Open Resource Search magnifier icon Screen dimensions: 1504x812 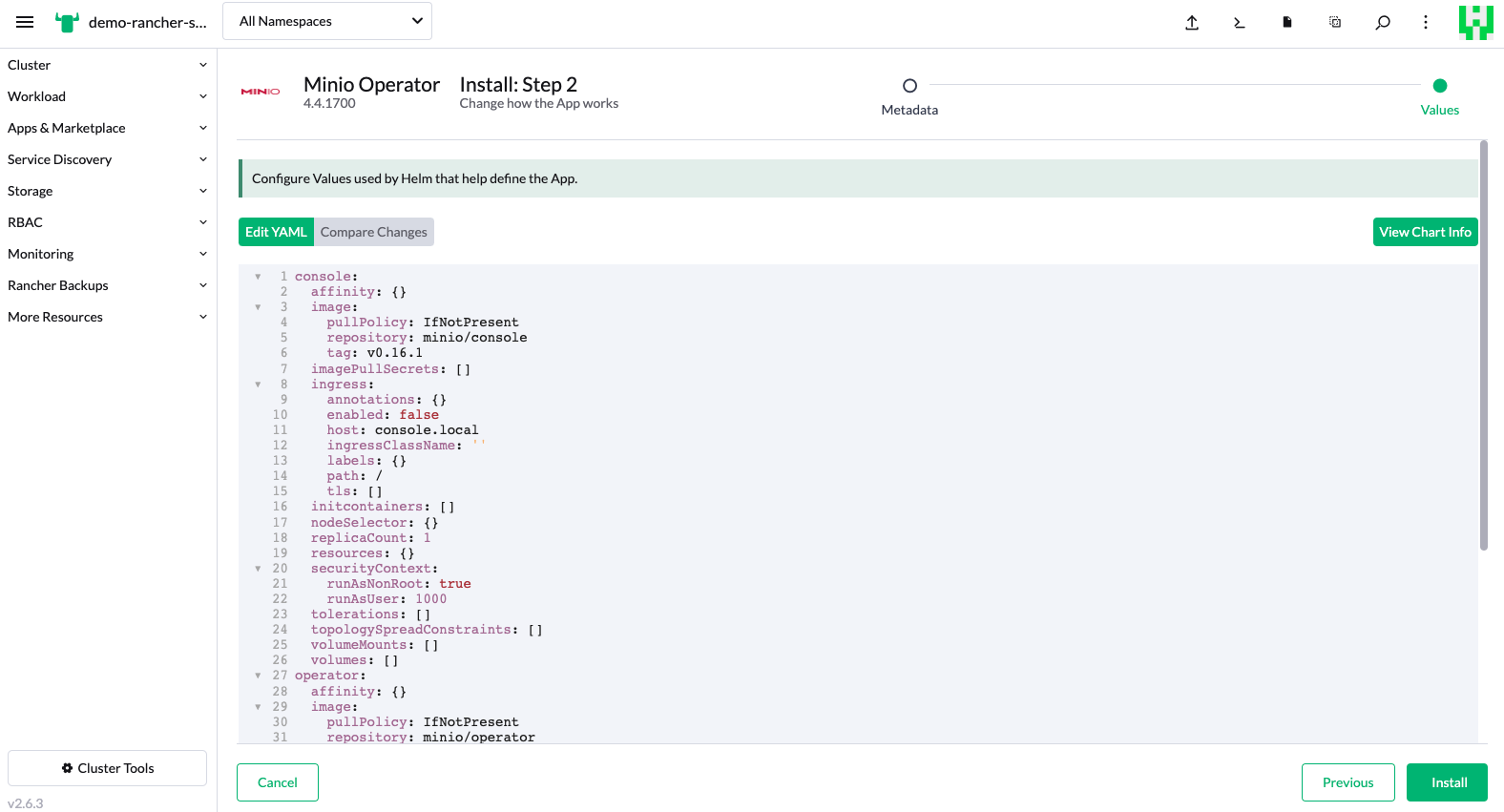pos(1383,22)
